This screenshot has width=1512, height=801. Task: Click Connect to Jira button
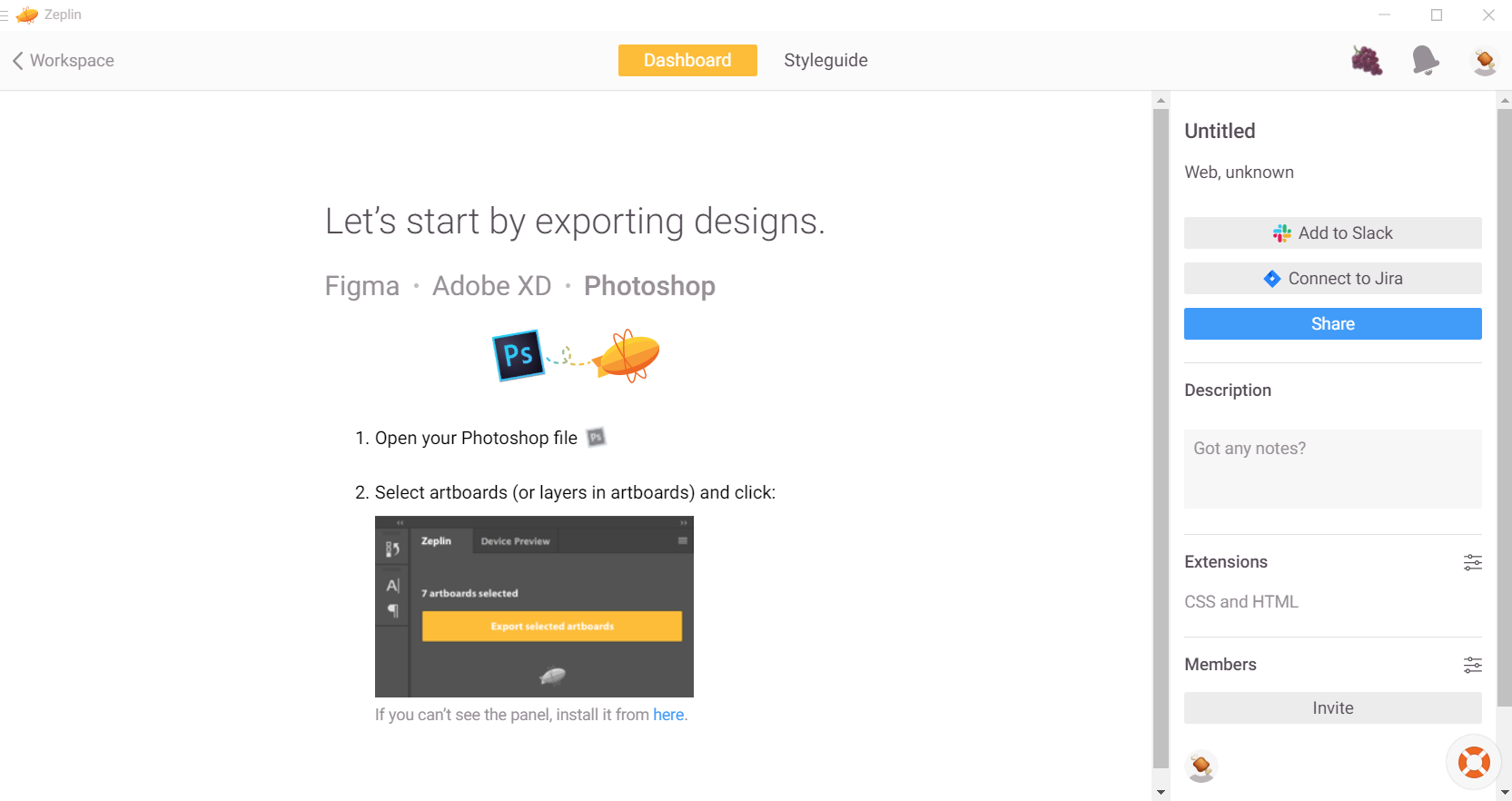coord(1332,279)
